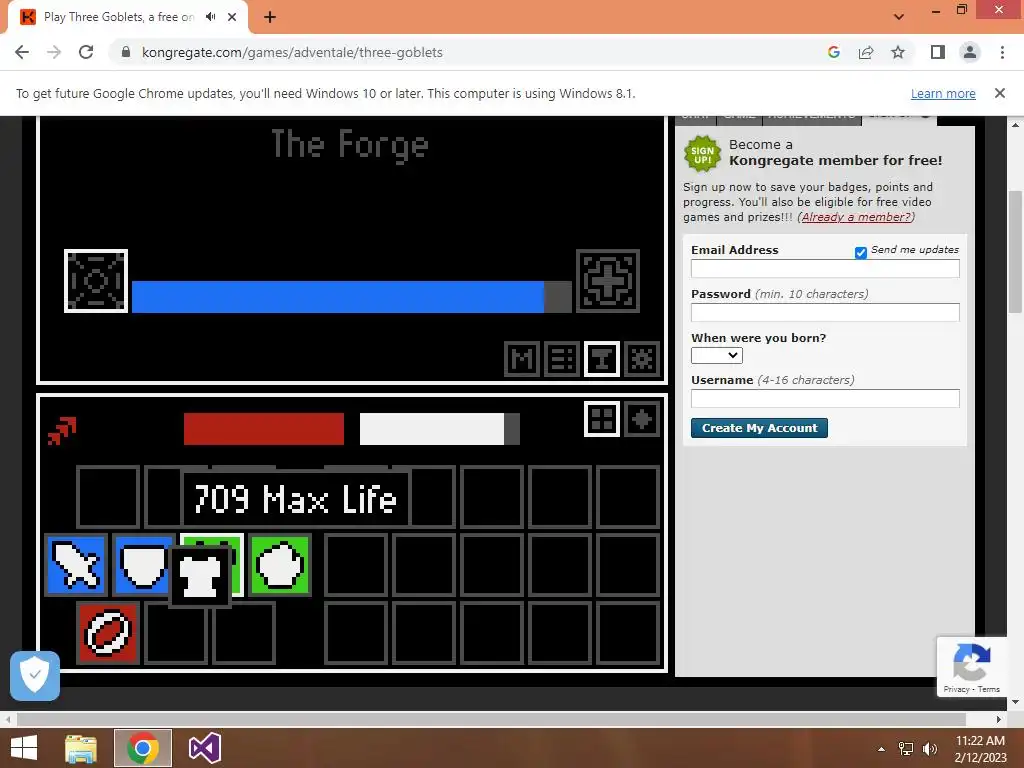Open the When were you born dropdown
This screenshot has width=1024, height=768.
(716, 355)
